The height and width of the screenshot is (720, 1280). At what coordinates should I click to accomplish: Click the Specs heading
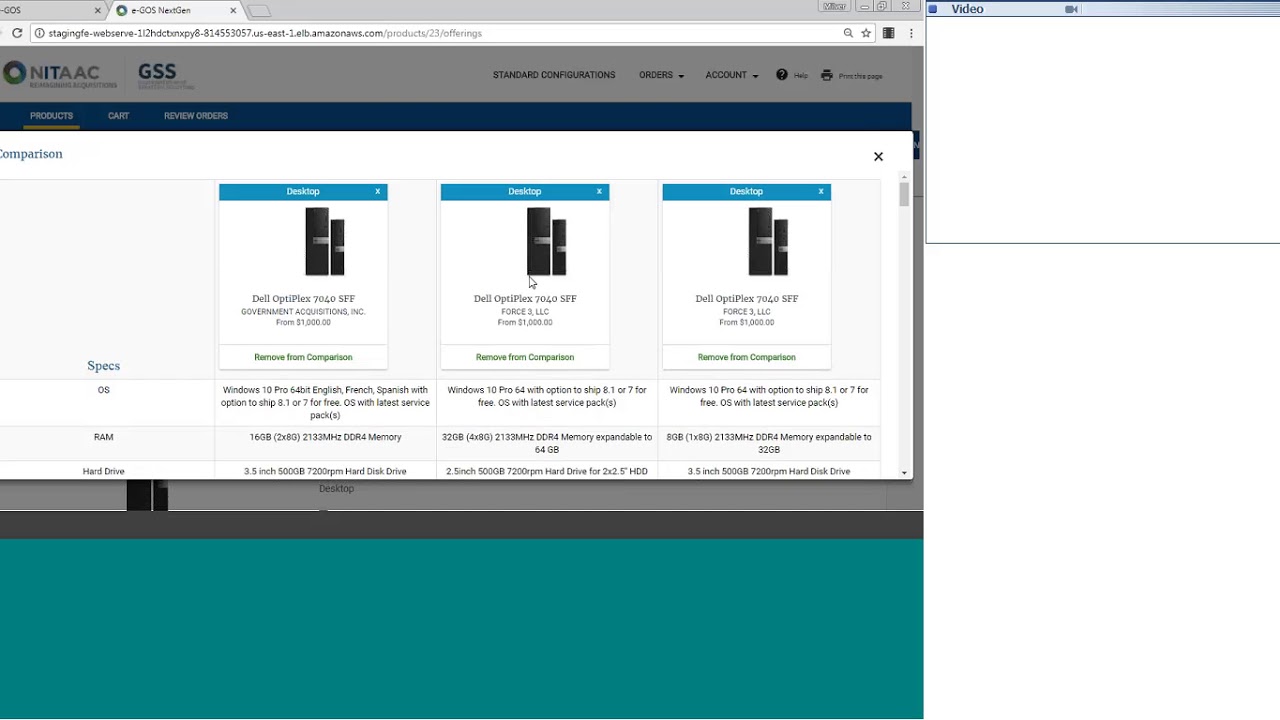103,366
